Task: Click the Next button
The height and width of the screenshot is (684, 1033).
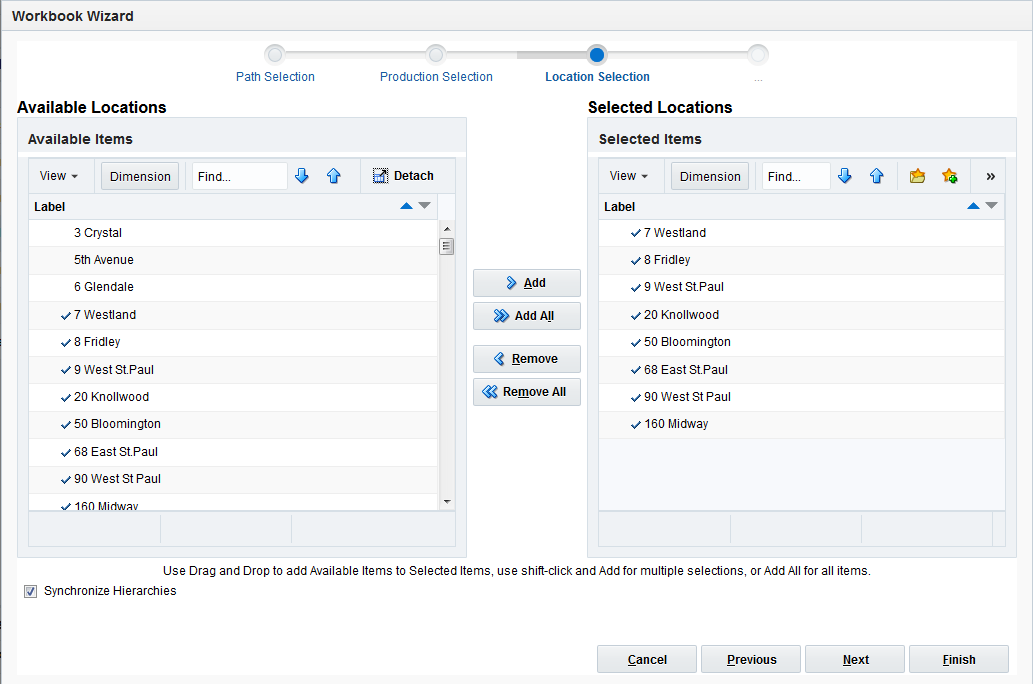Action: pos(855,659)
